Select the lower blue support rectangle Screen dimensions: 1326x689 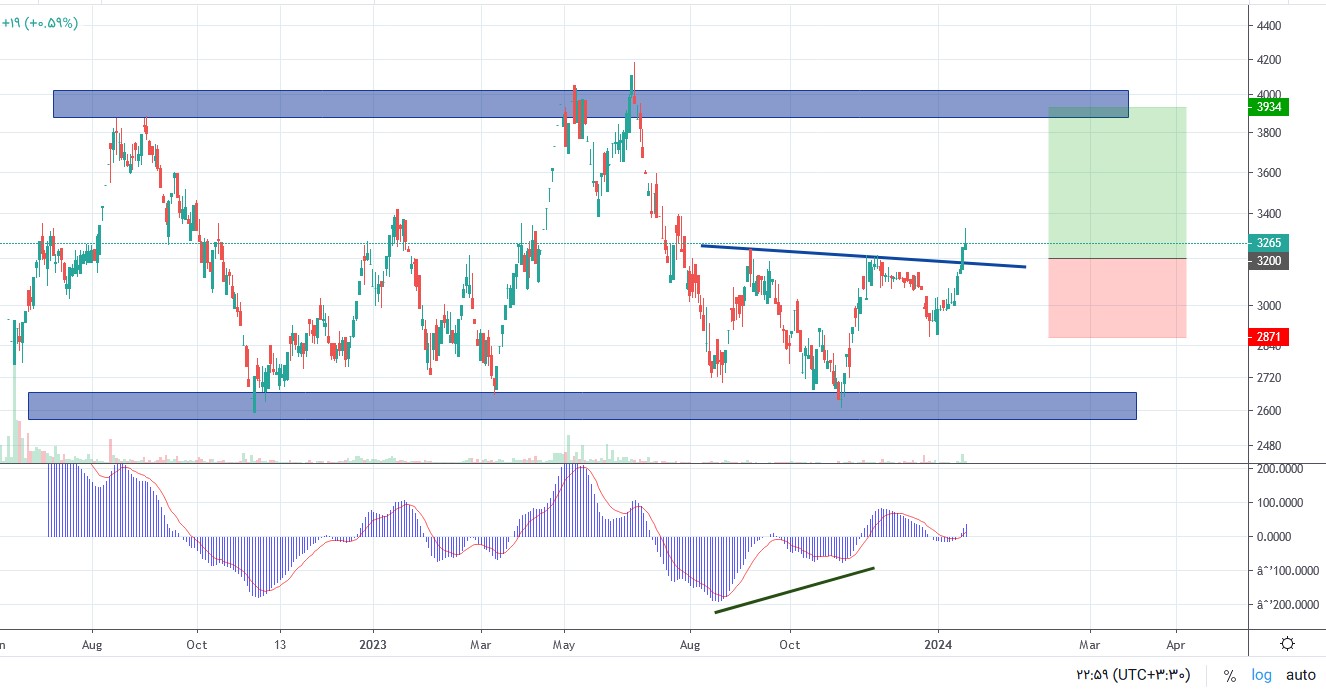pyautogui.click(x=582, y=405)
